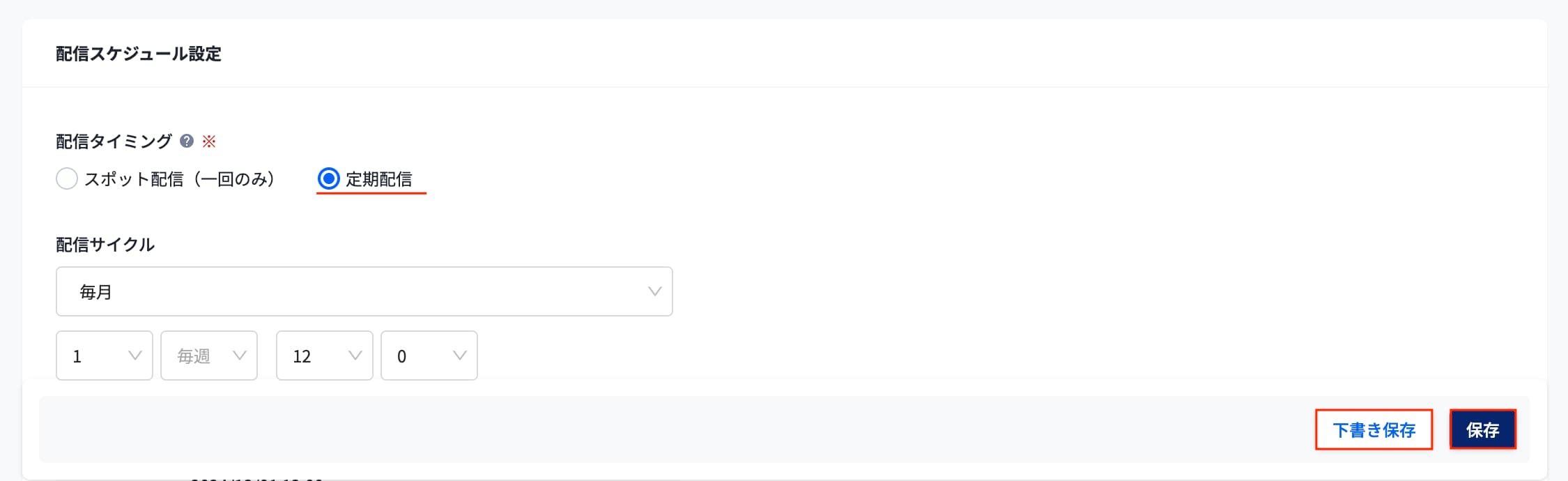The width and height of the screenshot is (1568, 481).
Task: Click the chevron arrow in 毎週 dropdown
Action: (240, 356)
